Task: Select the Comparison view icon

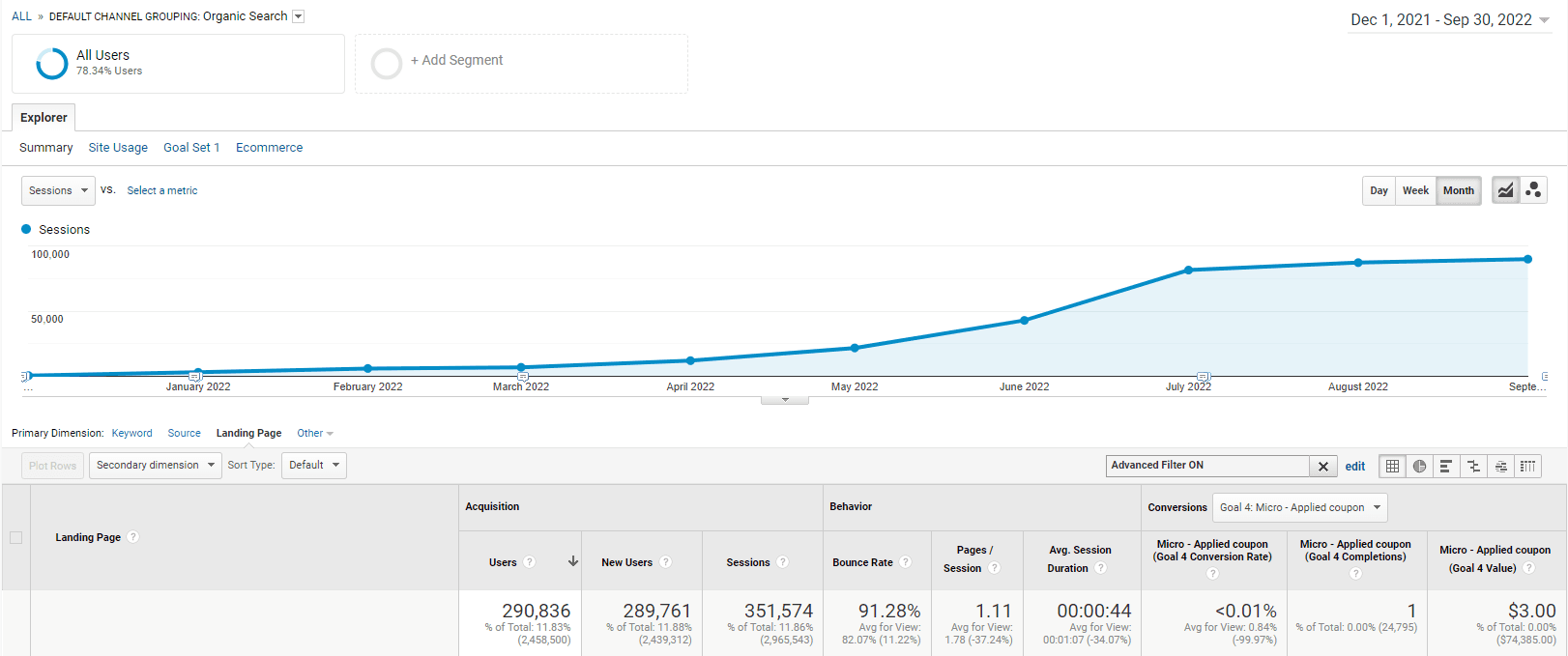Action: pyautogui.click(x=1473, y=467)
